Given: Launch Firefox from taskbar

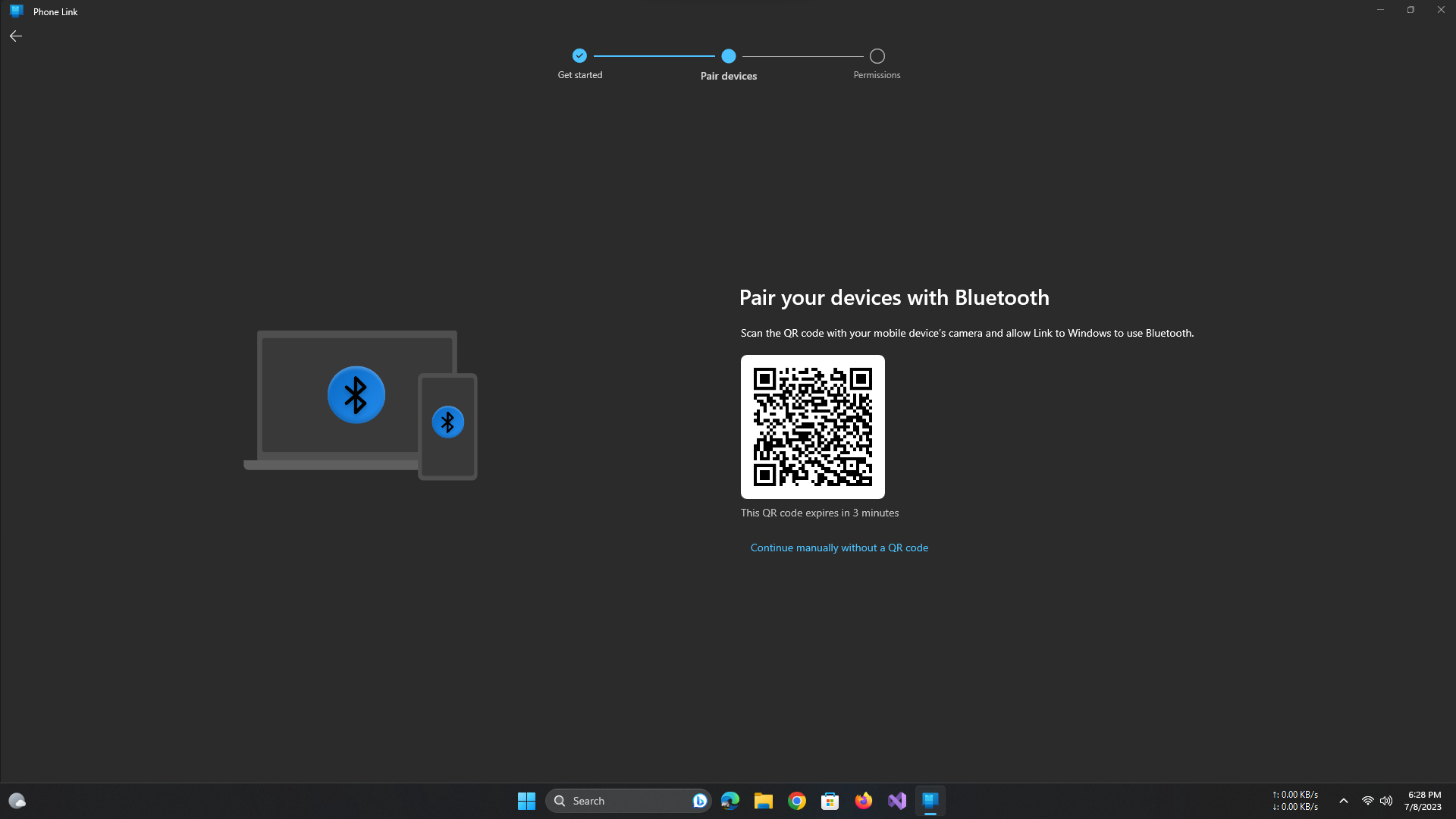Looking at the screenshot, I should 863,801.
